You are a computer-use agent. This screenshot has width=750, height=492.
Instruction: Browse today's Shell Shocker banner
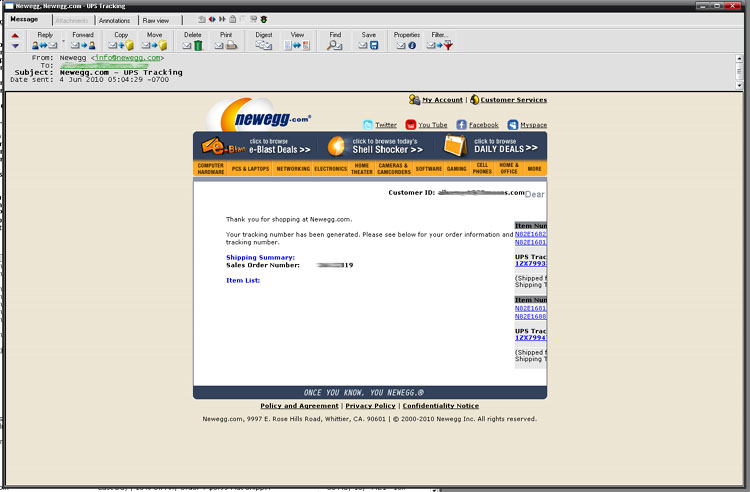coord(375,146)
